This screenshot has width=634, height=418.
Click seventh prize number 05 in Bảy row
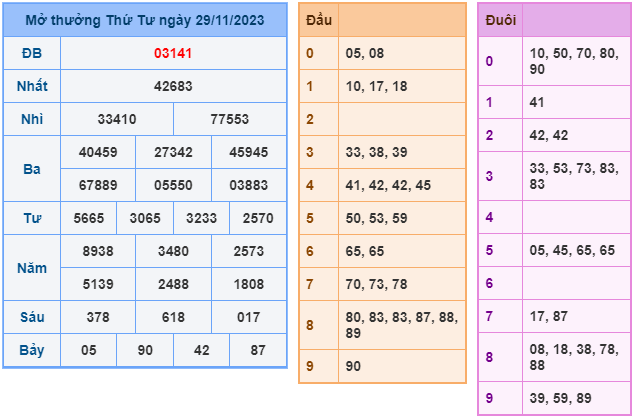(x=89, y=350)
